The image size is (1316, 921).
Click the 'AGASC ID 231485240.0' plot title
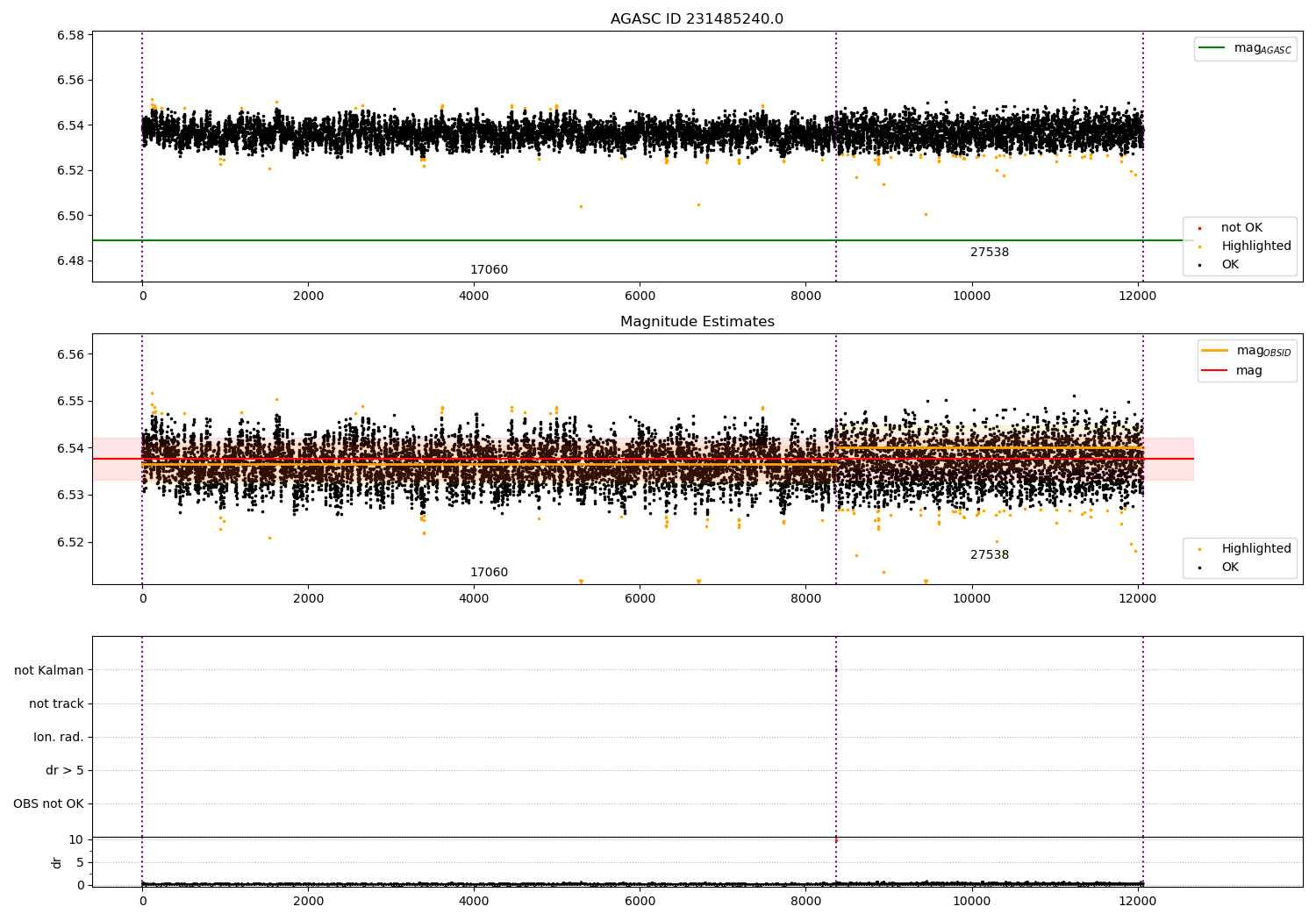(697, 19)
